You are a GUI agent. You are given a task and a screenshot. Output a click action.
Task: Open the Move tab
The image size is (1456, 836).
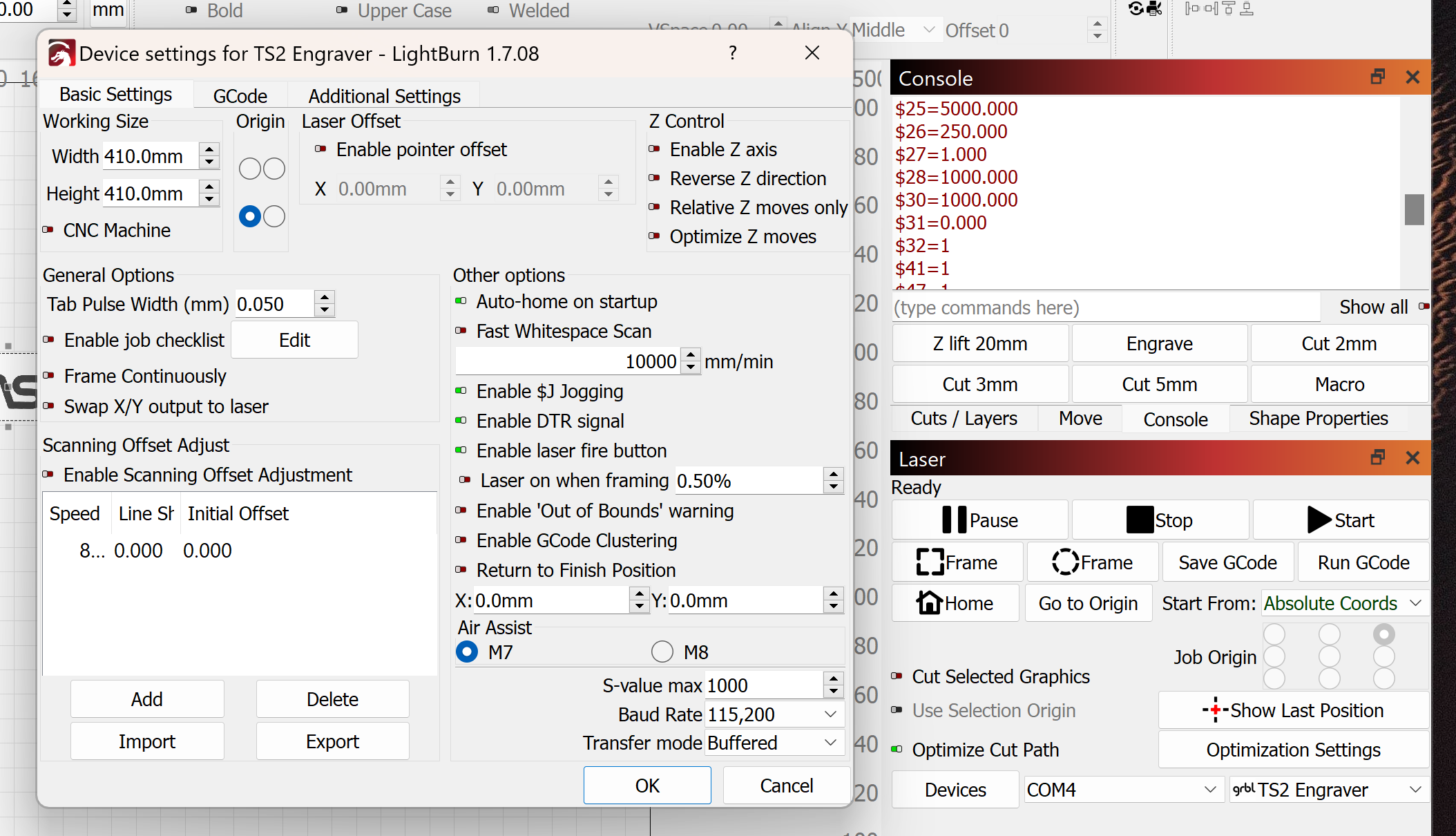tap(1080, 419)
